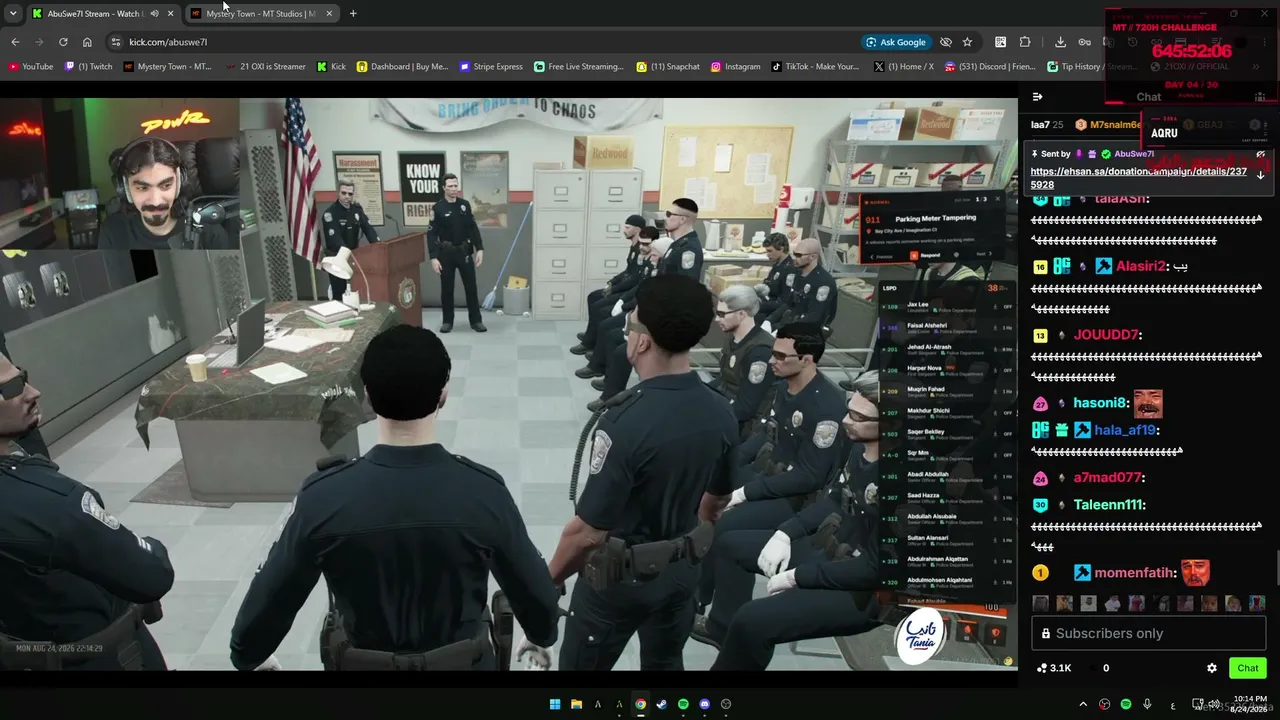Click username a7mad077 in chat
The width and height of the screenshot is (1280, 720).
[x=1108, y=478]
